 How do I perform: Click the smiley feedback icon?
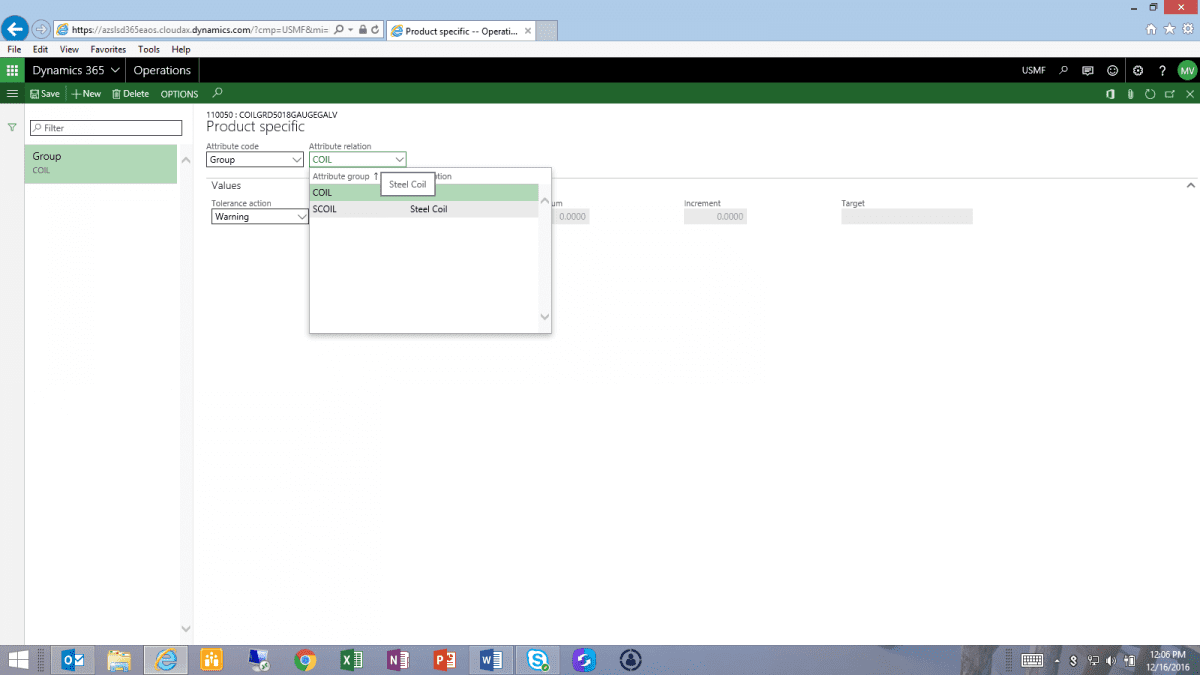point(1113,70)
